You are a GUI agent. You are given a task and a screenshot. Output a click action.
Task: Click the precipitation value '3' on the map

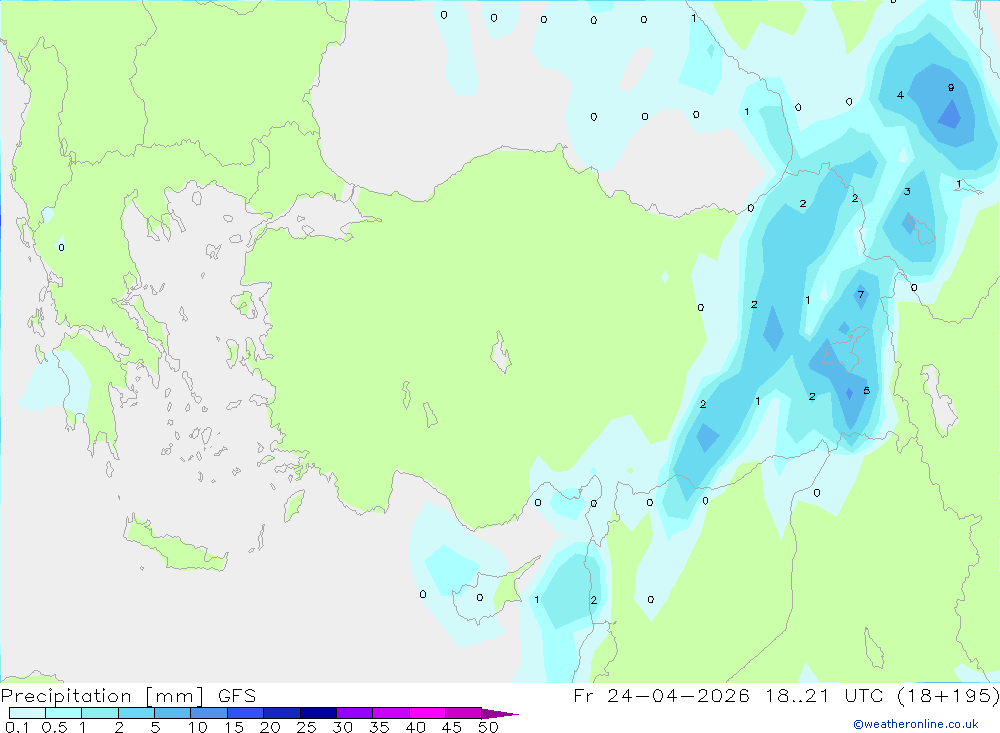coord(907,191)
